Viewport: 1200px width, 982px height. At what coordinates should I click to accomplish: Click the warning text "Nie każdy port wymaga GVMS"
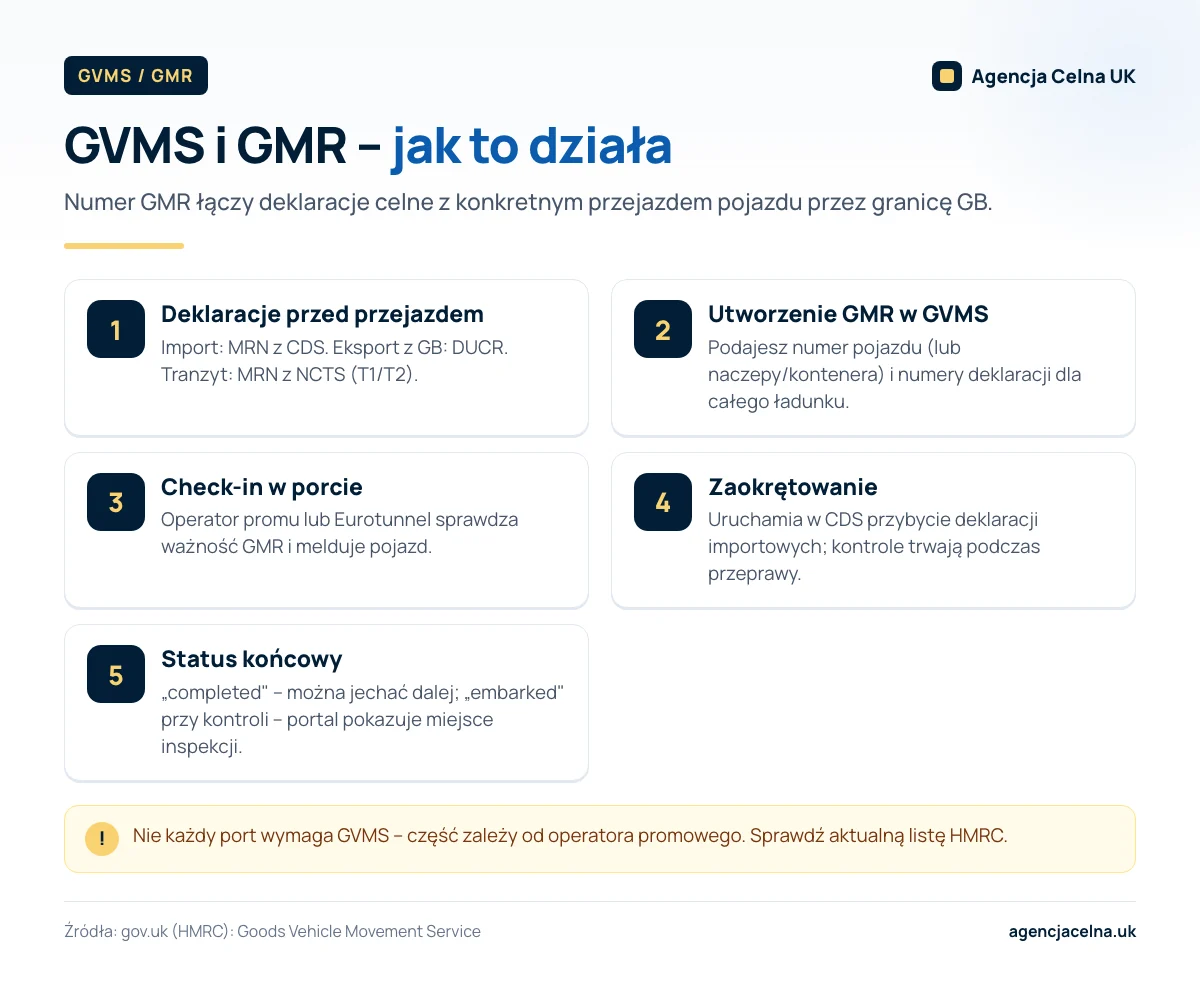click(x=570, y=836)
